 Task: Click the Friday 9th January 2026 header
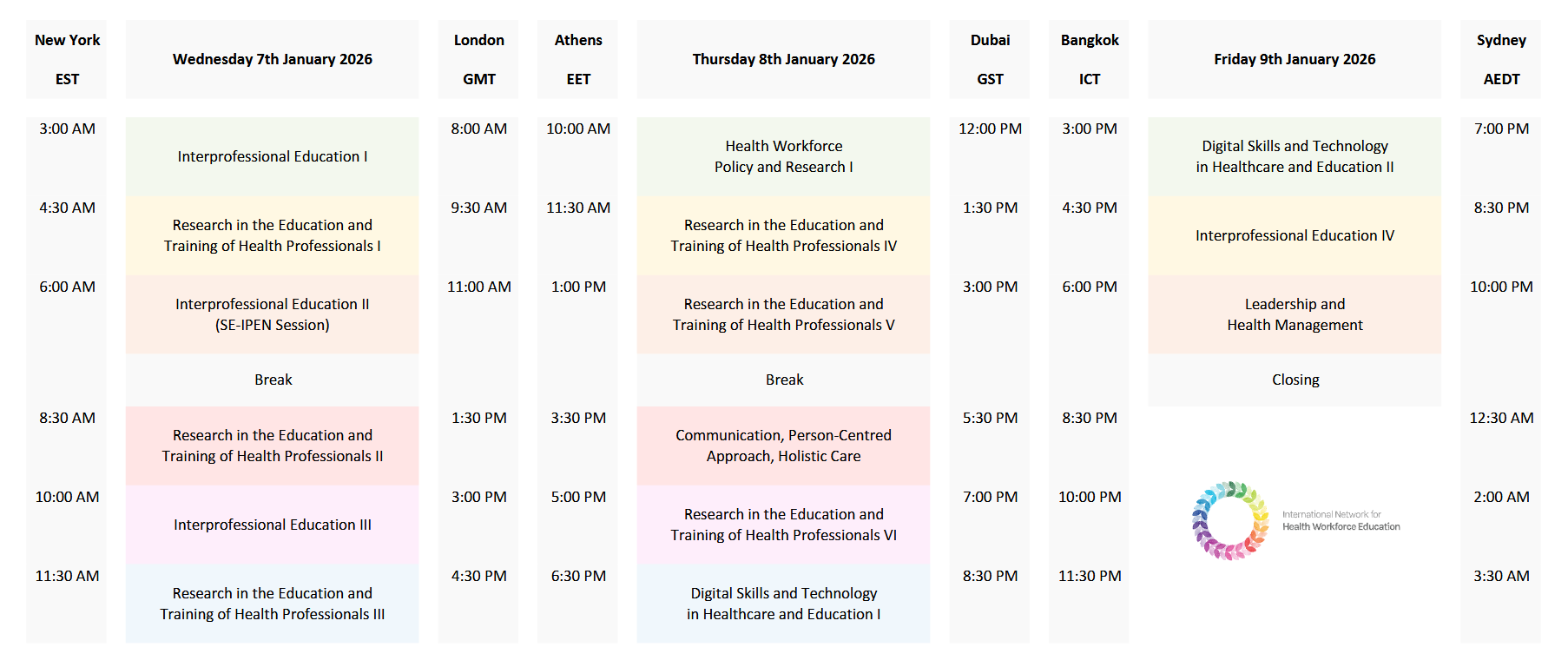click(x=1294, y=59)
